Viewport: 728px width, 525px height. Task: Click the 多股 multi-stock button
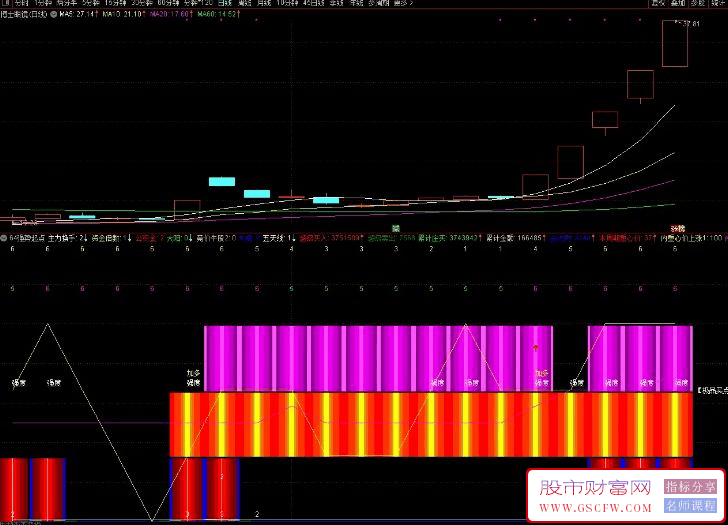(x=697, y=4)
